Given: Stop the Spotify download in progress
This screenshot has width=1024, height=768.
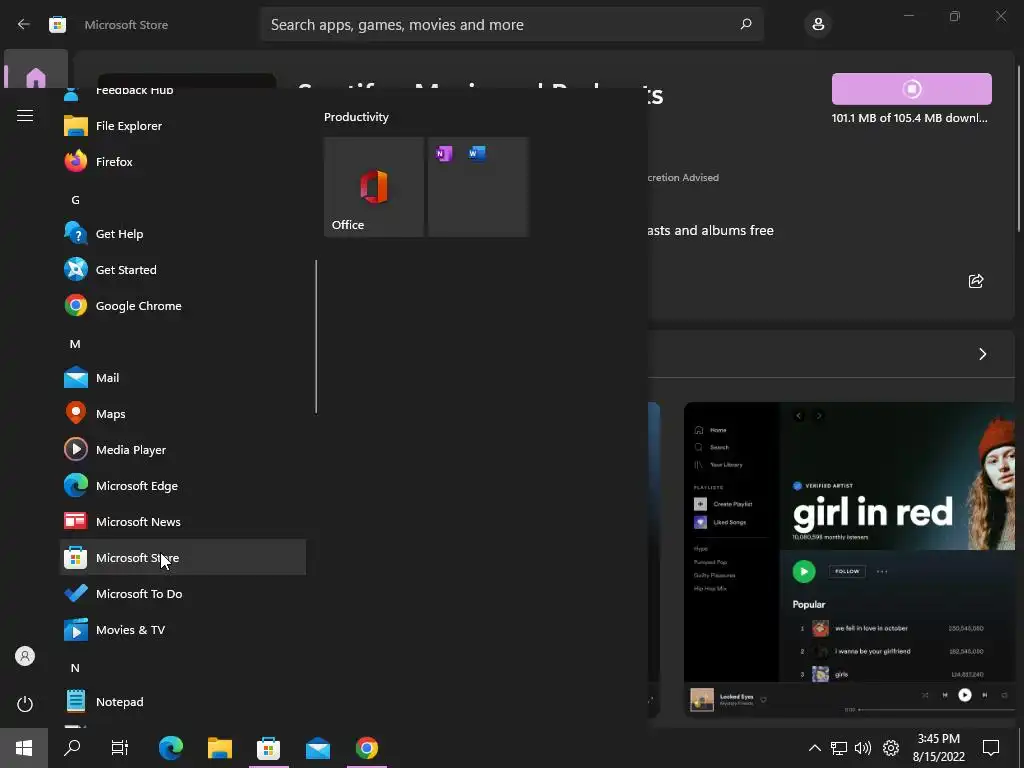Looking at the screenshot, I should coord(912,89).
